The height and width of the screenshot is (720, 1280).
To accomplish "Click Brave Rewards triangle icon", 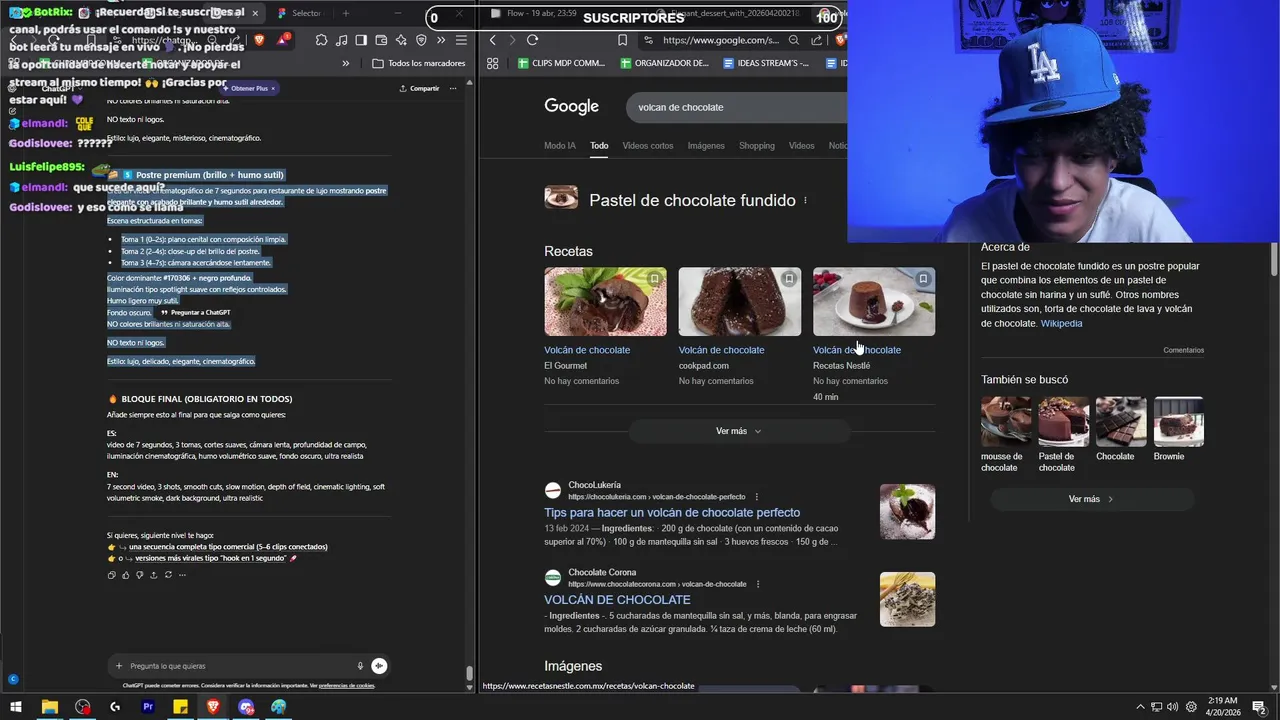I will pos(282,40).
